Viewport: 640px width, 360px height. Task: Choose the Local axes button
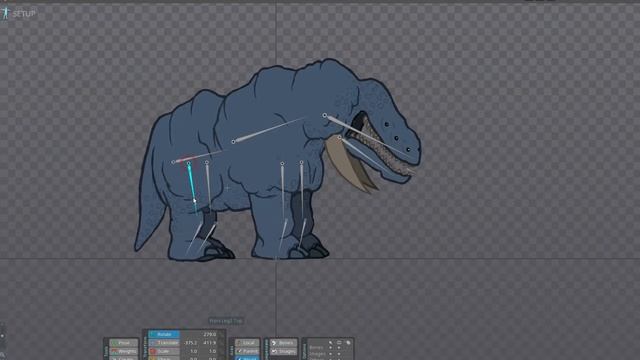(247, 343)
